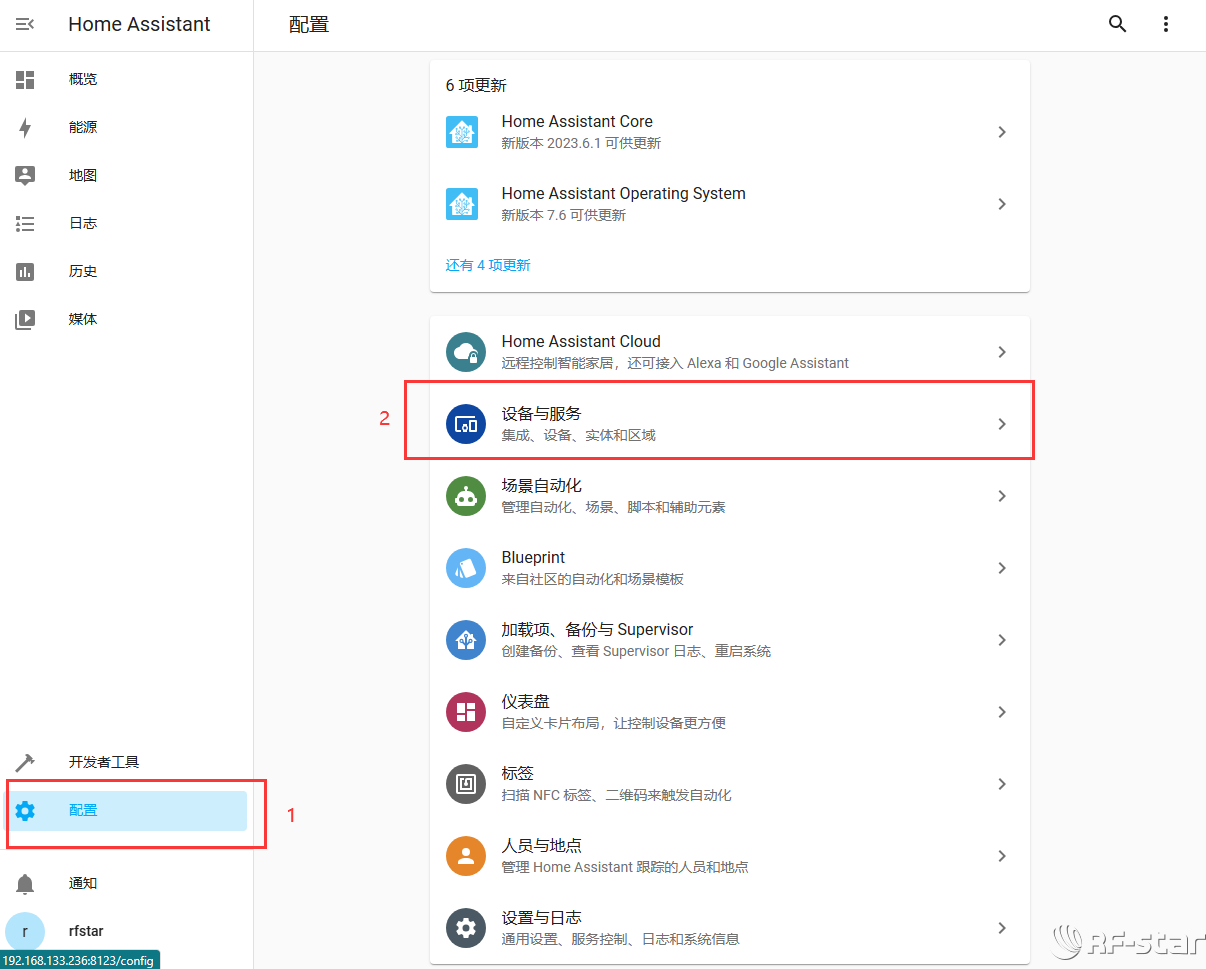Click the rfstar user avatar

[25, 932]
